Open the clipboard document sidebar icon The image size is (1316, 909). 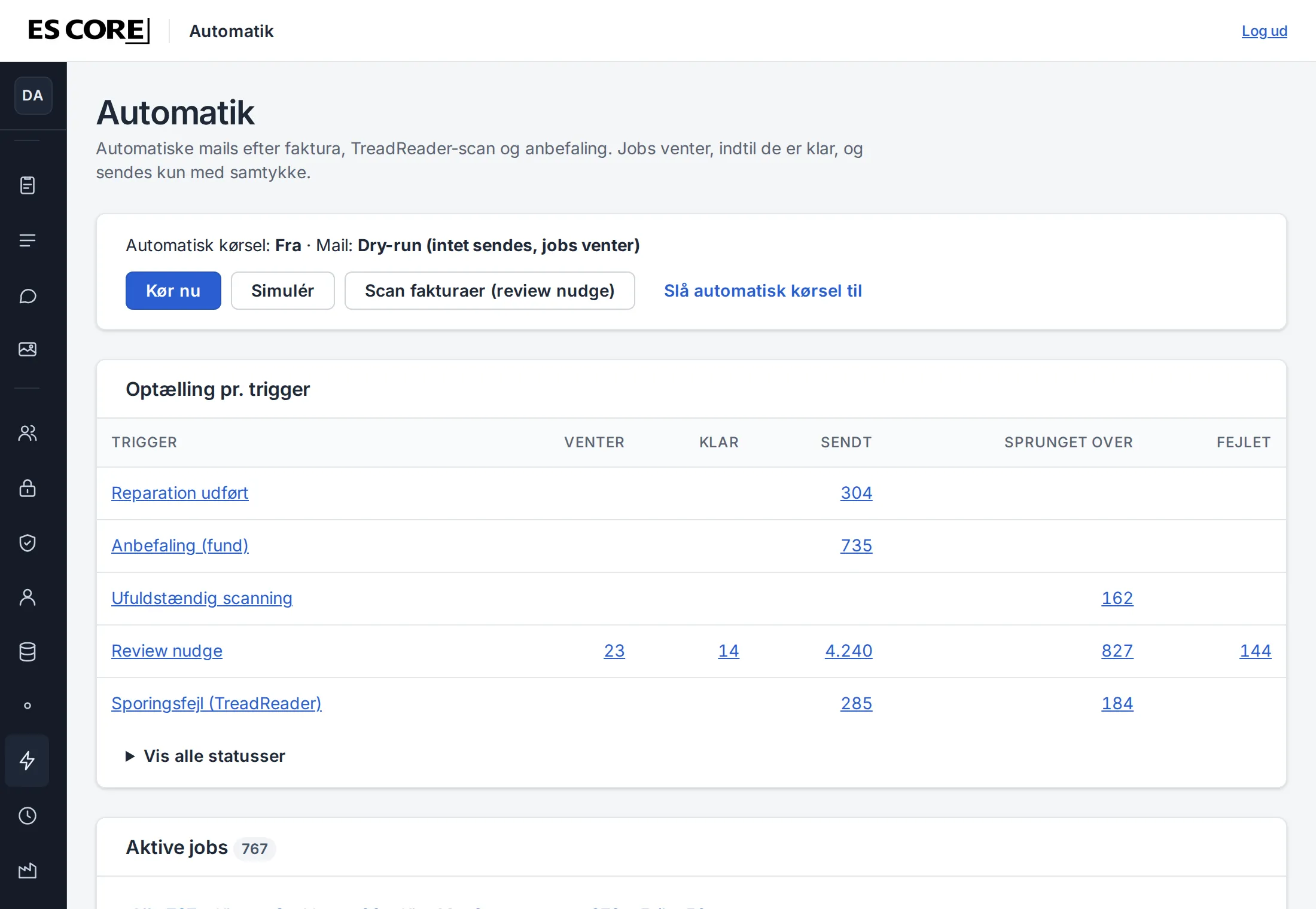point(28,185)
